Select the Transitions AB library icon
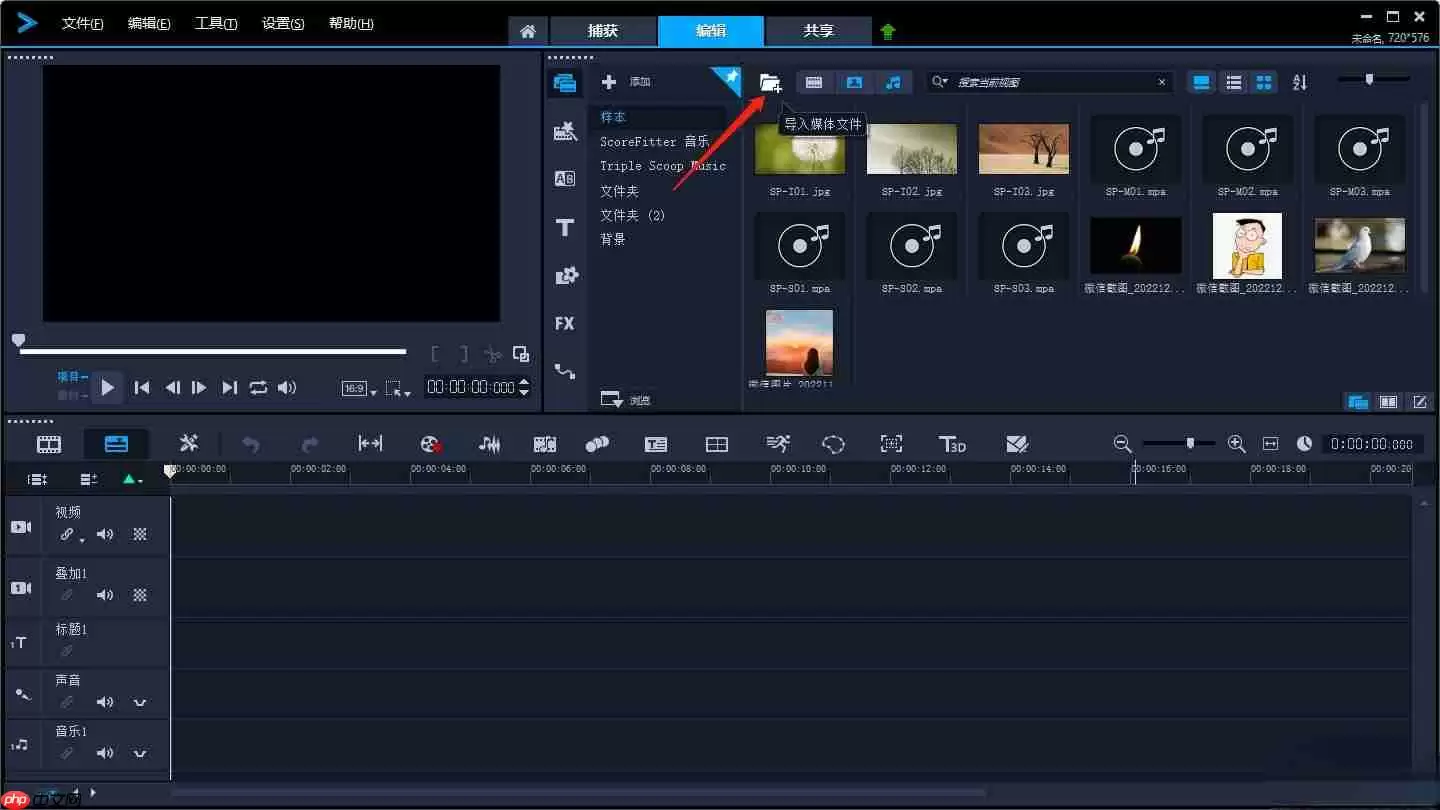Screen dimensions: 1440x810 [565, 179]
